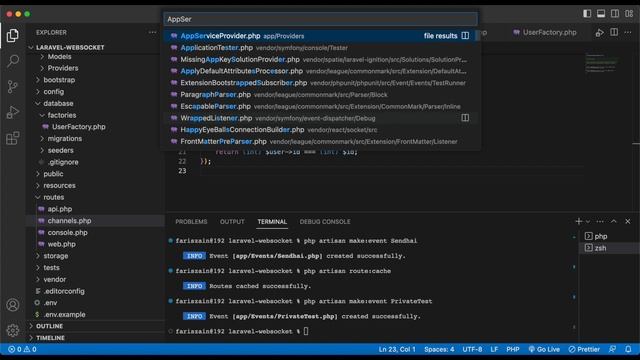Viewport: 640px width, 360px height.
Task: Select the zsh terminal instance
Action: [x=609, y=248]
